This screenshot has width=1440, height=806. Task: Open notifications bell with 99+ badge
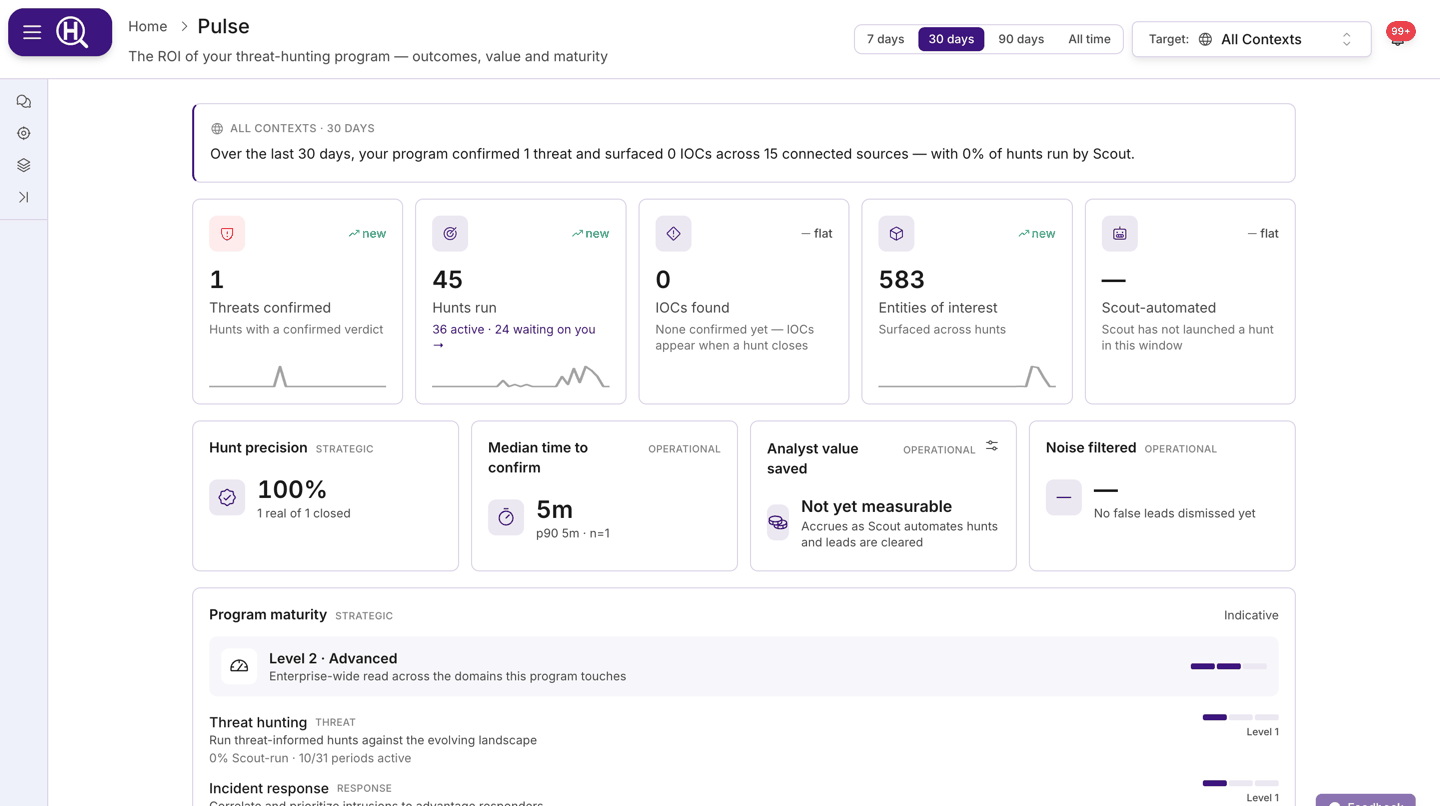pyautogui.click(x=1398, y=37)
